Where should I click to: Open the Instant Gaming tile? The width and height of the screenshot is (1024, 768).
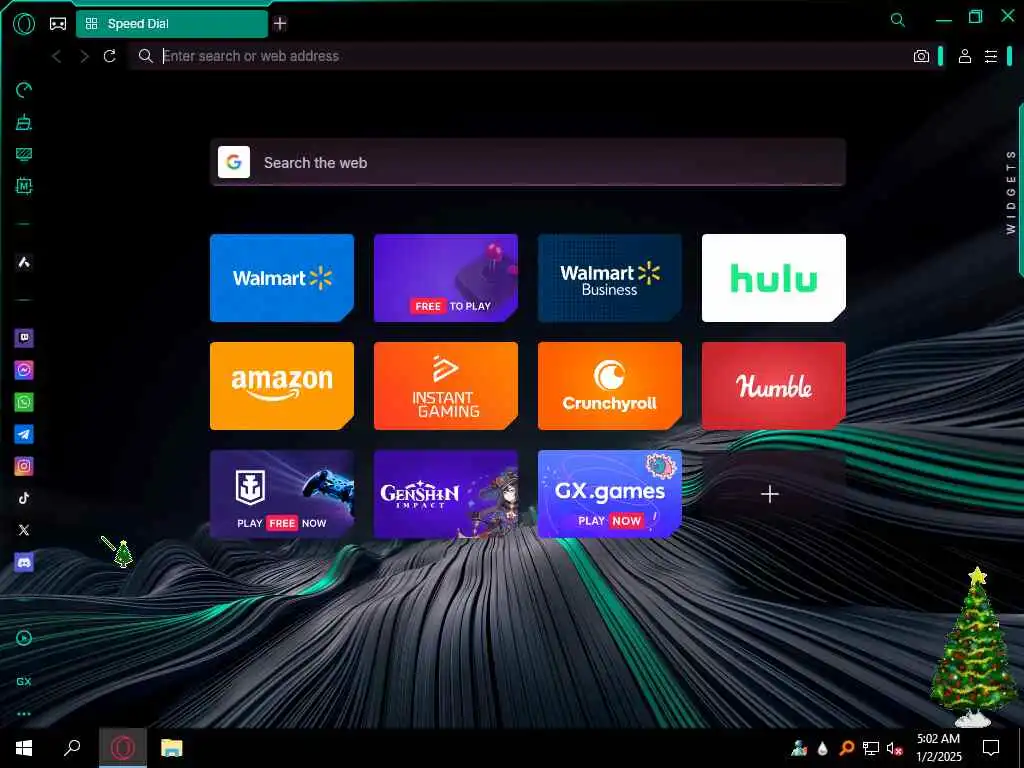point(446,386)
